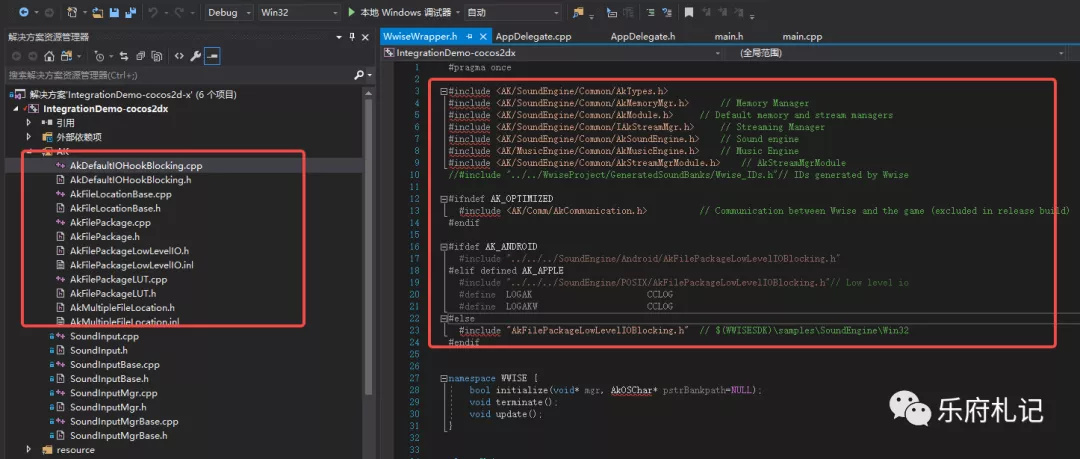Undo the last action with the toolbar arrow
This screenshot has height=459, width=1080.
pyautogui.click(x=154, y=12)
